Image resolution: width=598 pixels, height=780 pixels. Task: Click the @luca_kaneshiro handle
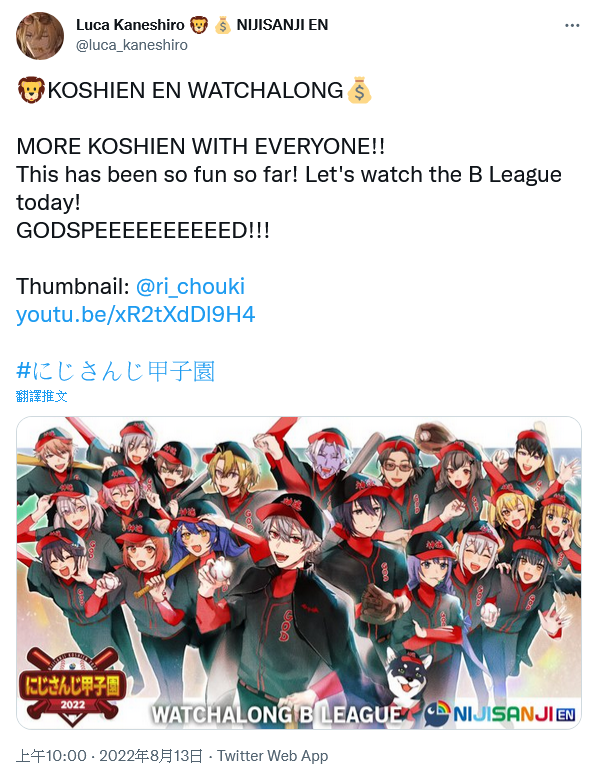(132, 45)
